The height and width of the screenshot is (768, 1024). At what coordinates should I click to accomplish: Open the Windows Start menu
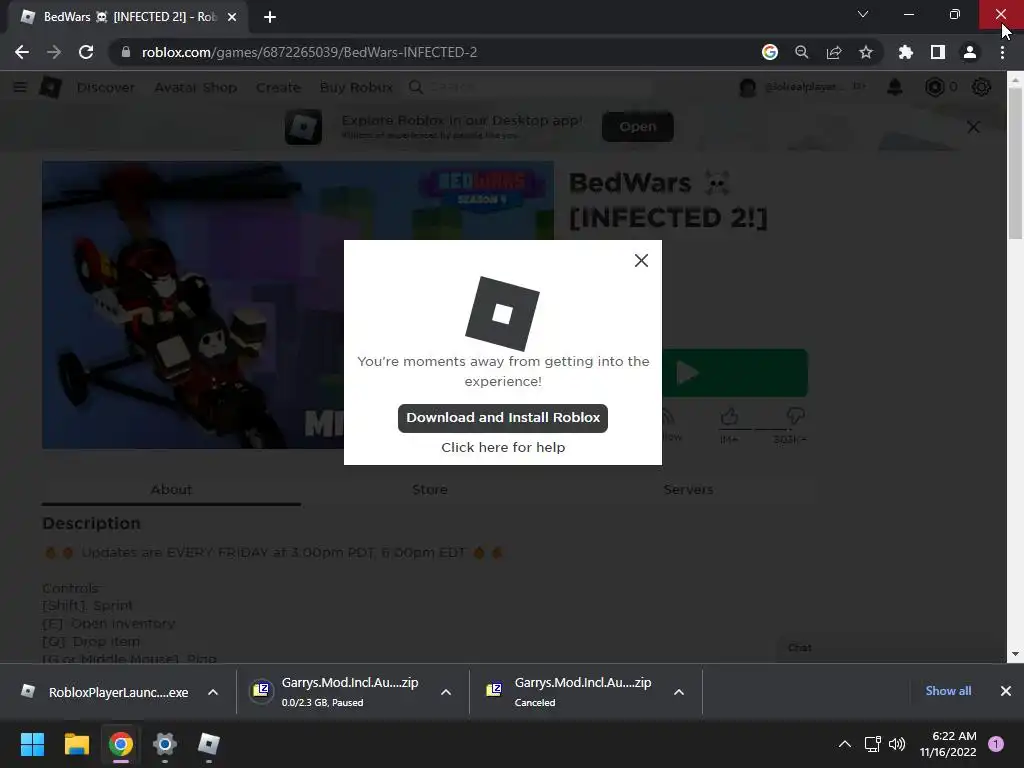click(32, 744)
